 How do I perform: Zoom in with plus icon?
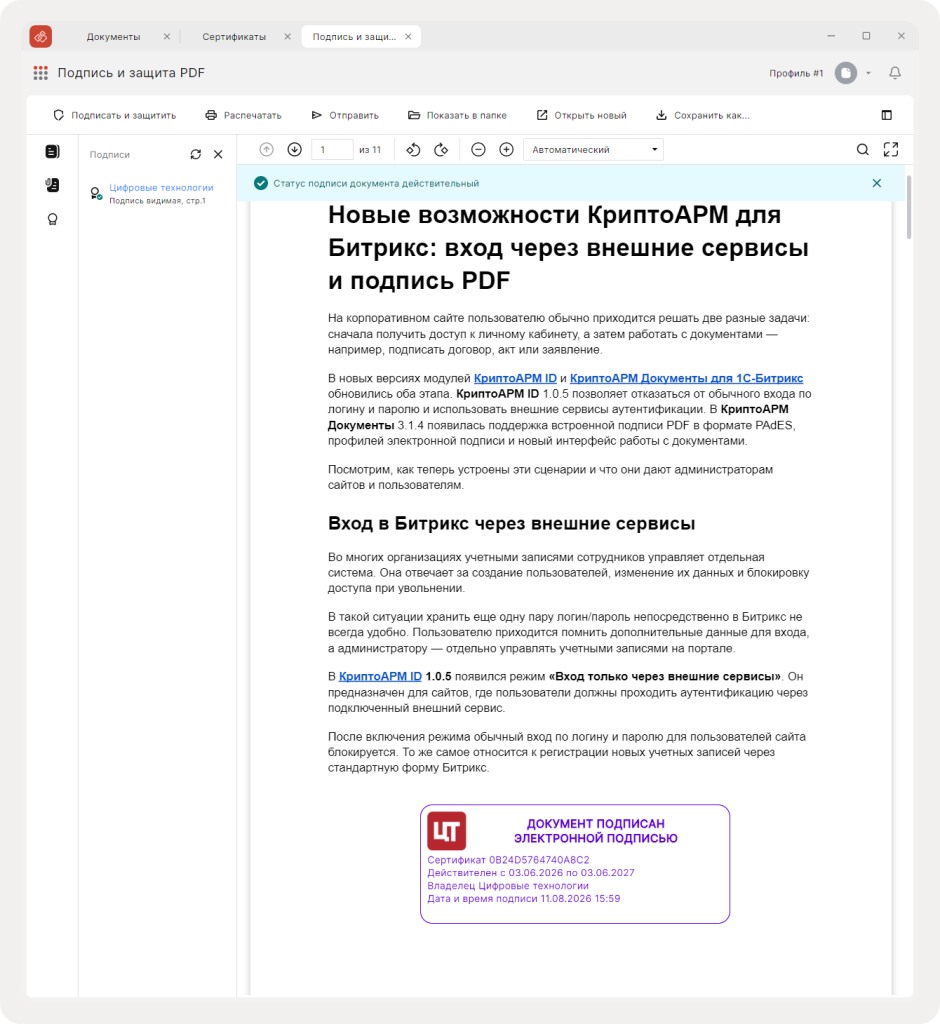[506, 150]
